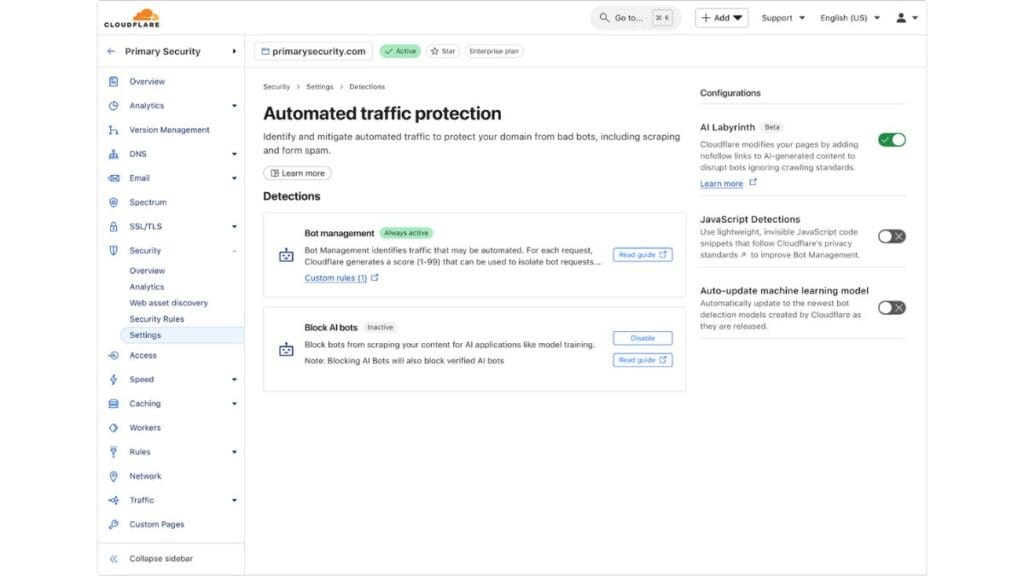Open Security Analytics submenu item
Screen dimensions: 1024x576
tap(146, 287)
